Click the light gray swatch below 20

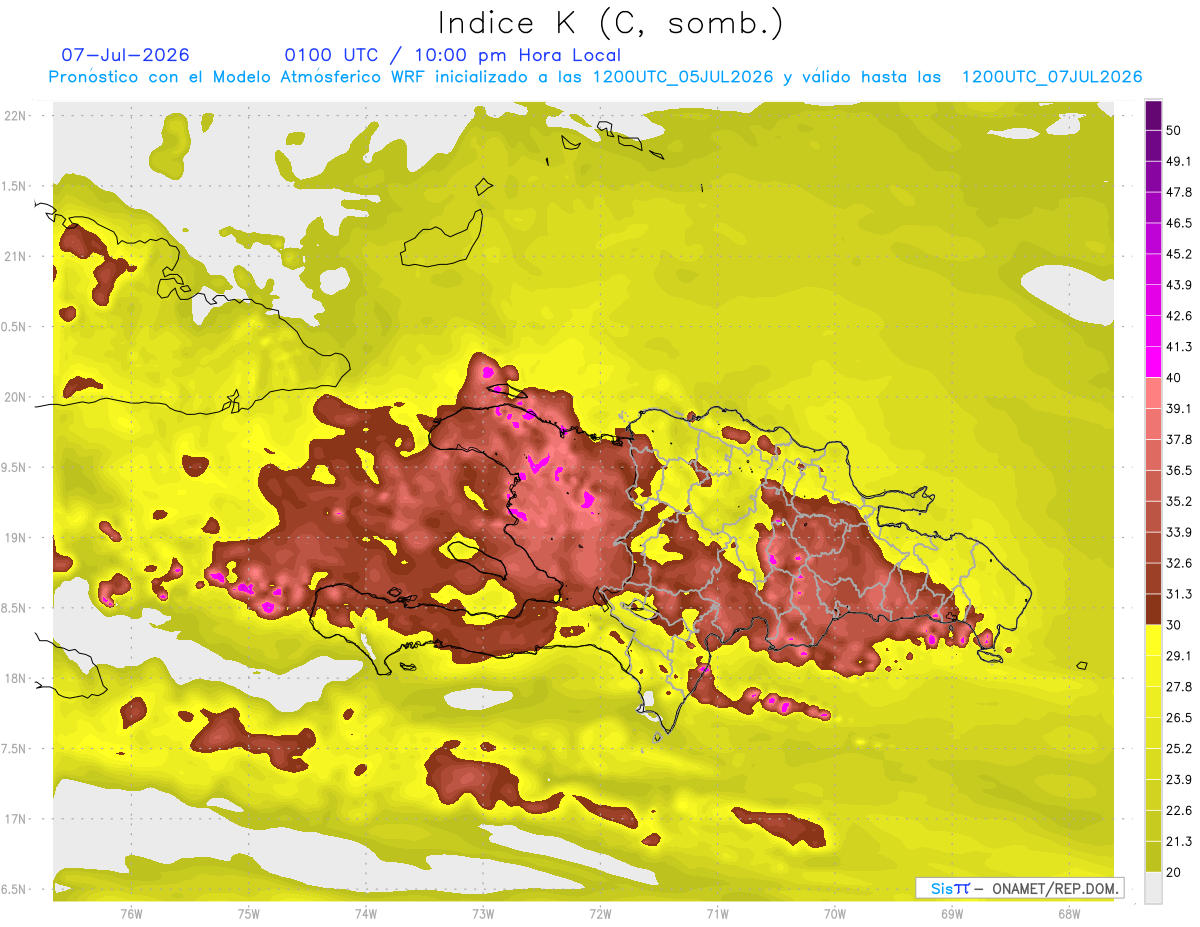(x=1153, y=888)
